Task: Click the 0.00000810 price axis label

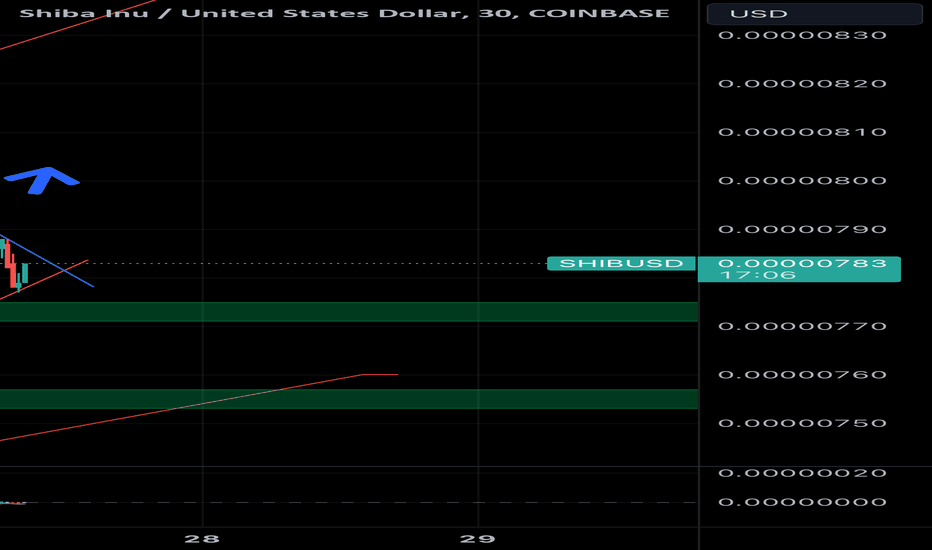Action: coord(802,132)
